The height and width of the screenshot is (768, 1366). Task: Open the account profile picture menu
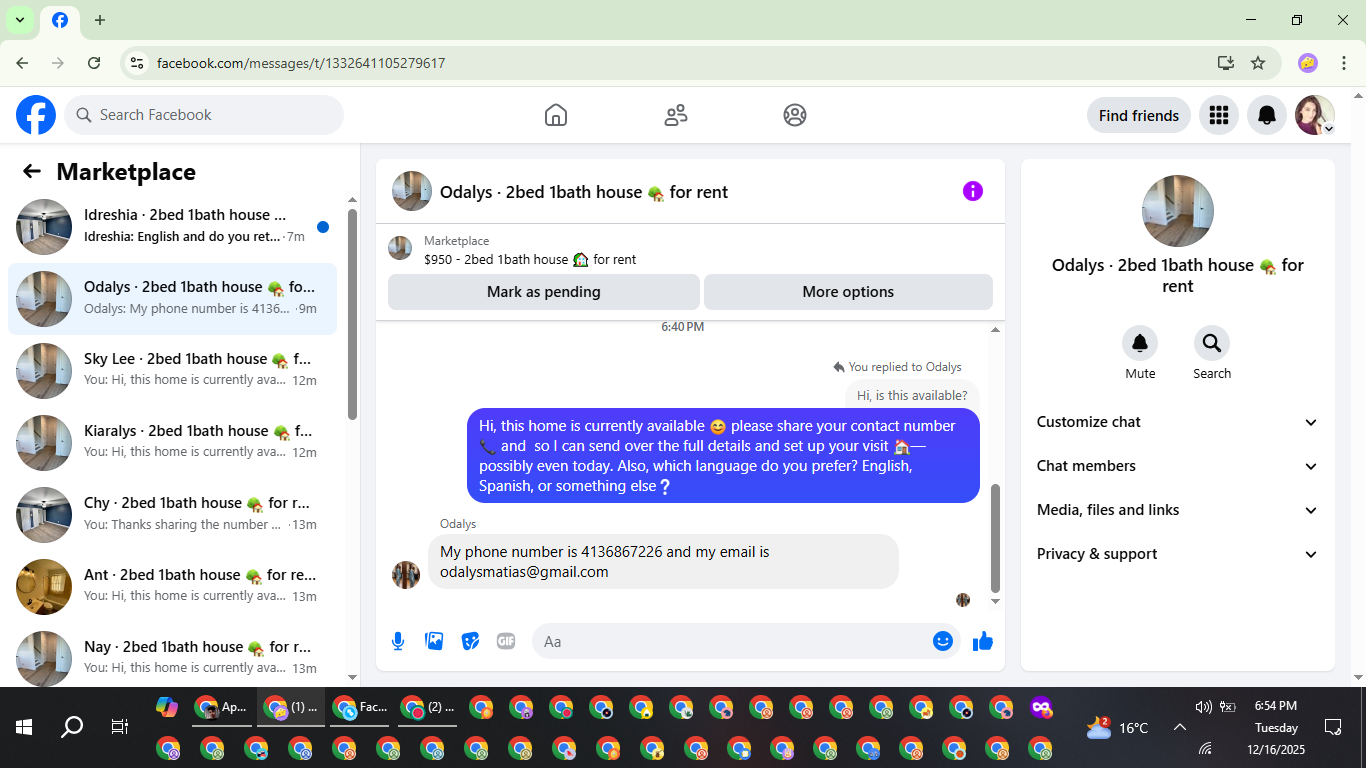tap(1315, 115)
